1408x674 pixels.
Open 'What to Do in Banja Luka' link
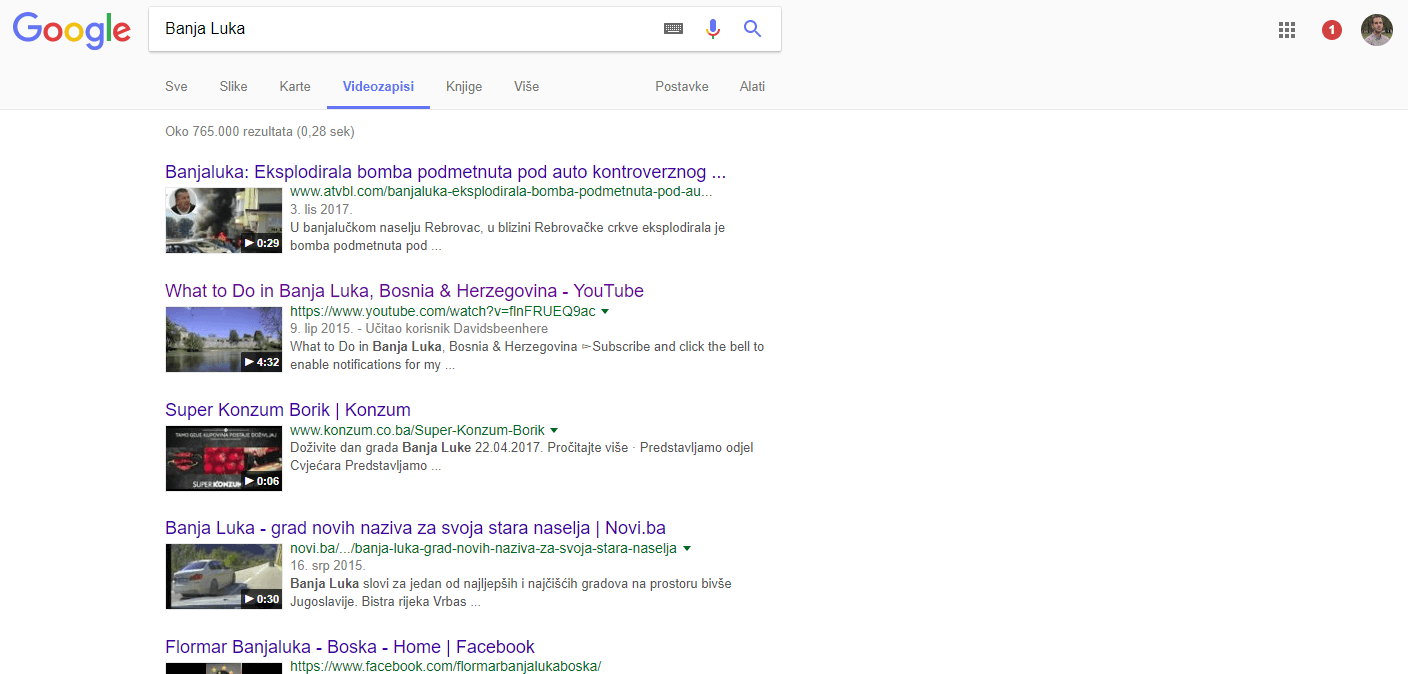point(404,291)
